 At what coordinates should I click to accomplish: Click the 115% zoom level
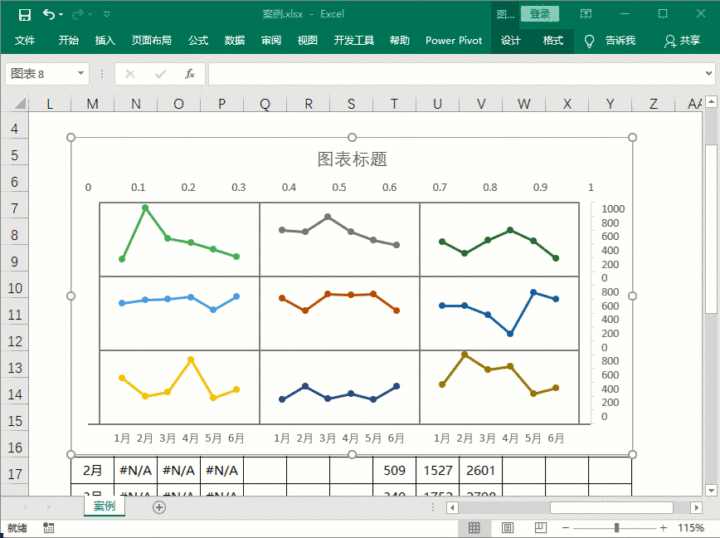pos(691,528)
